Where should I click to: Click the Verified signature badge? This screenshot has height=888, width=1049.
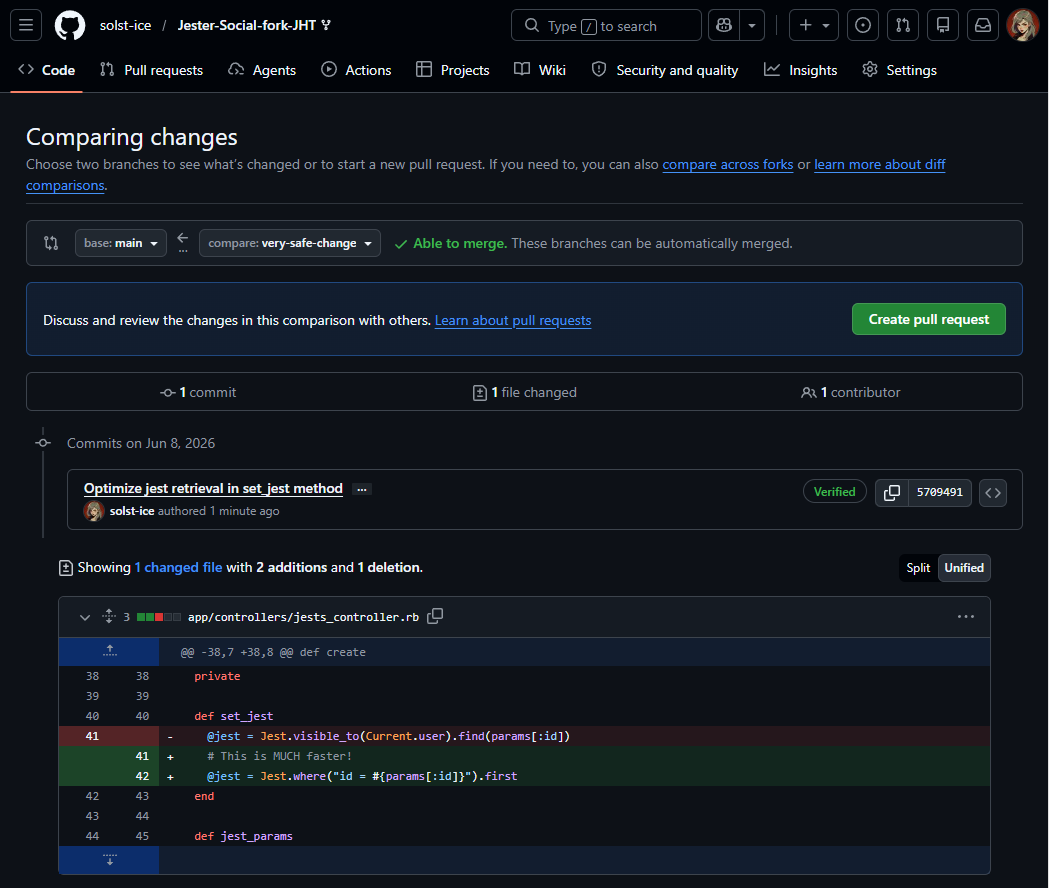[x=834, y=492]
